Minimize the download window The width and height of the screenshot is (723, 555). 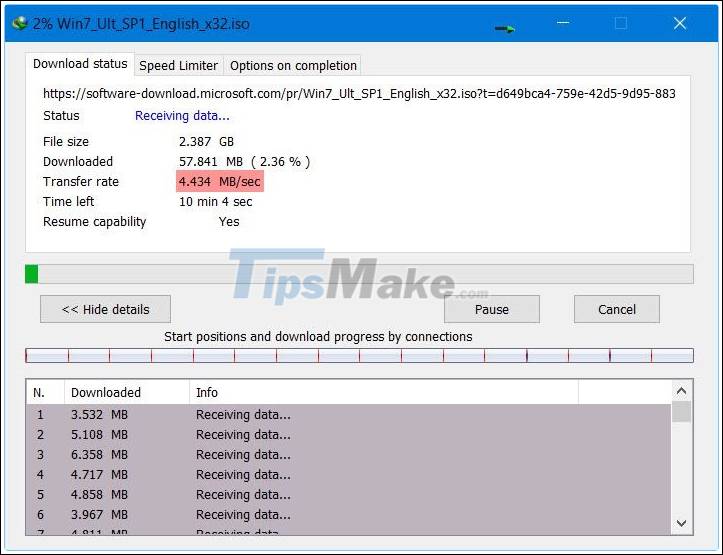coord(563,23)
